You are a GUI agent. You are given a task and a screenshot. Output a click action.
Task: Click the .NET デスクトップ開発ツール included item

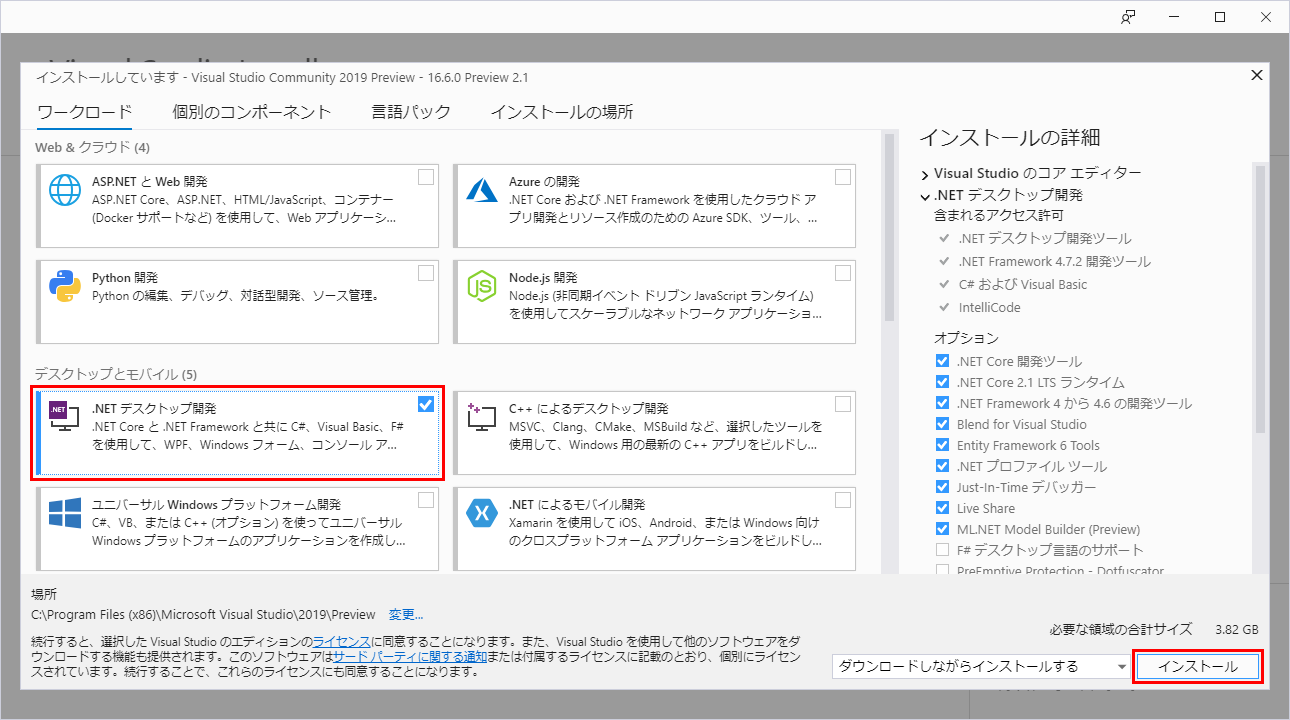pos(1044,239)
